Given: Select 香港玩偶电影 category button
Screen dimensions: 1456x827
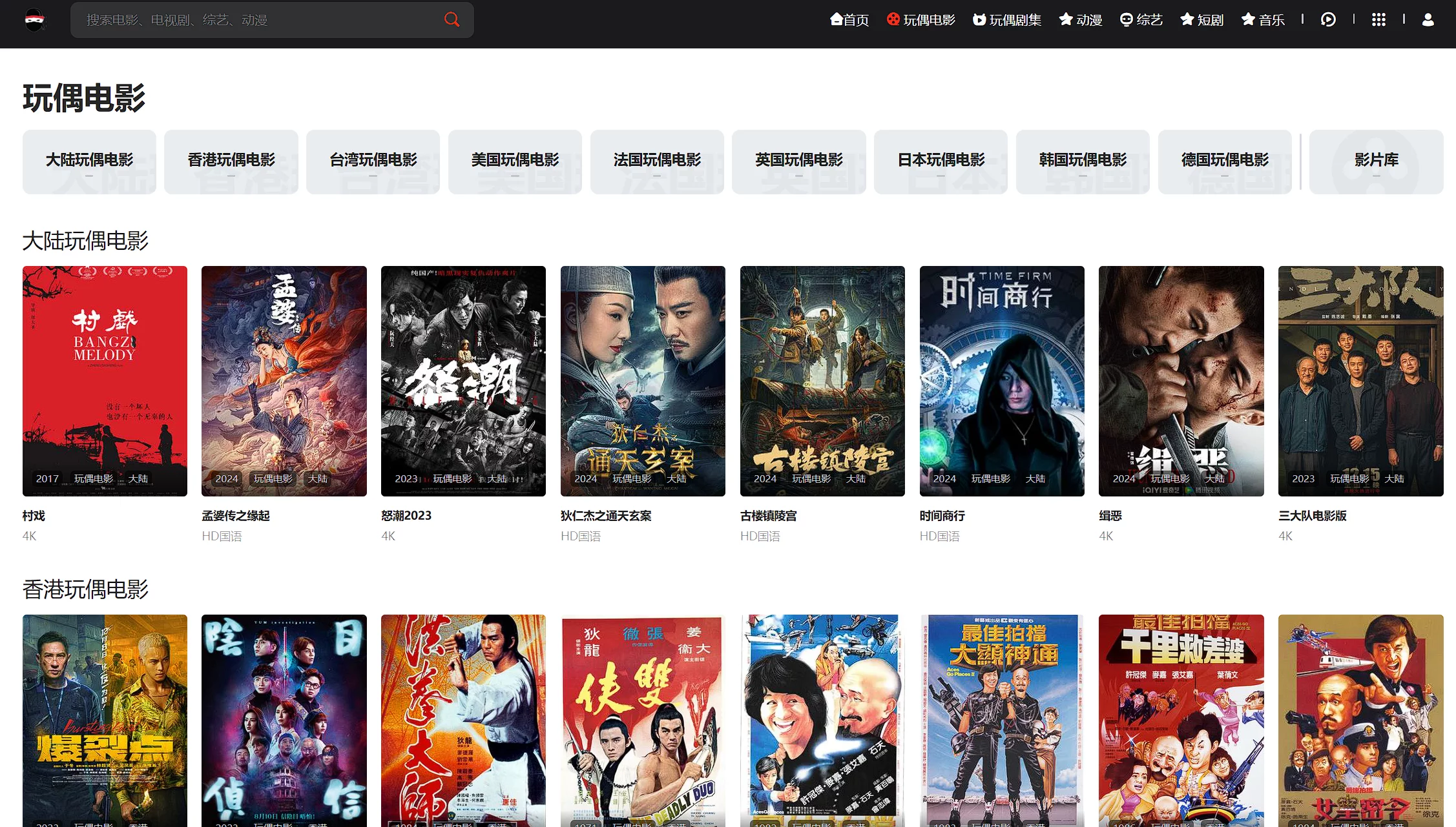Looking at the screenshot, I should (231, 161).
